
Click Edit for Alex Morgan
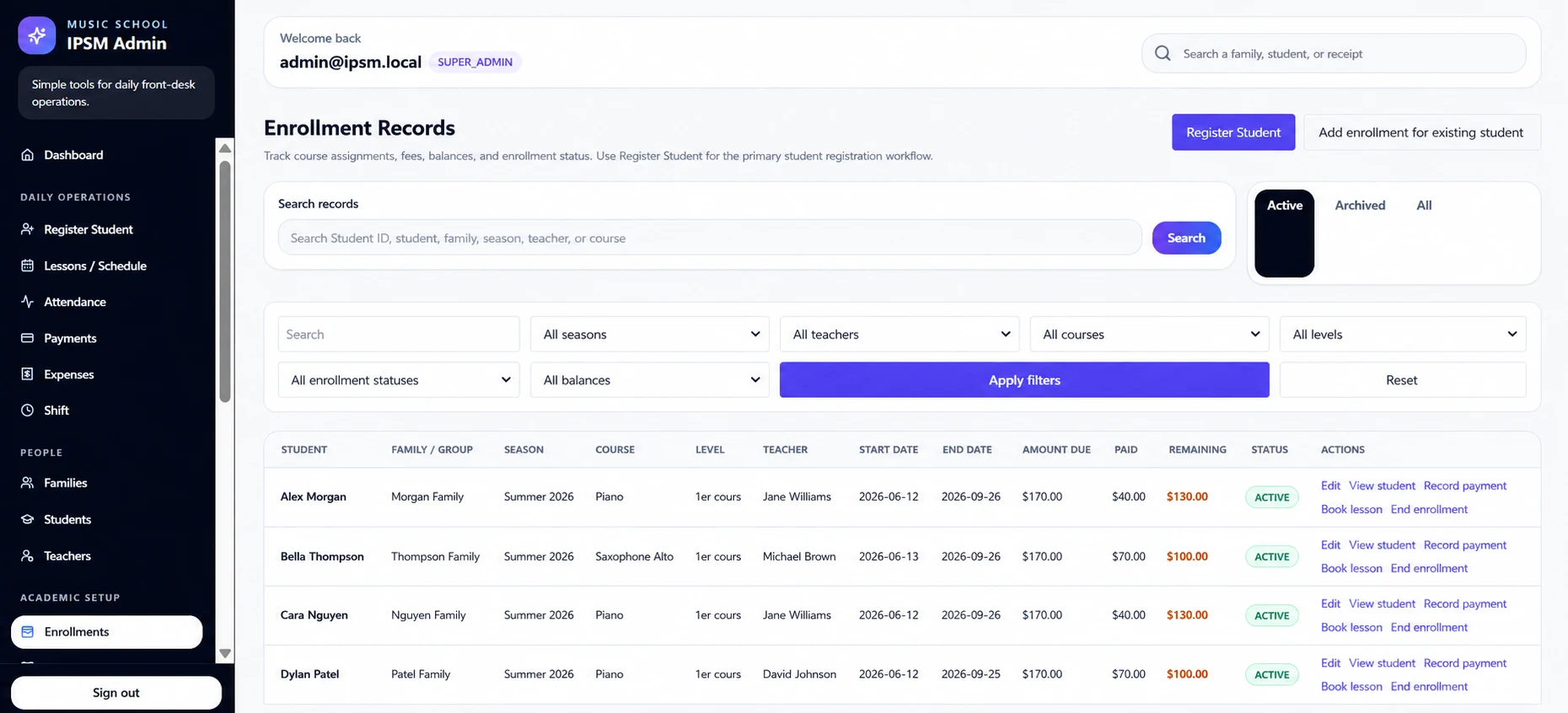tap(1330, 485)
